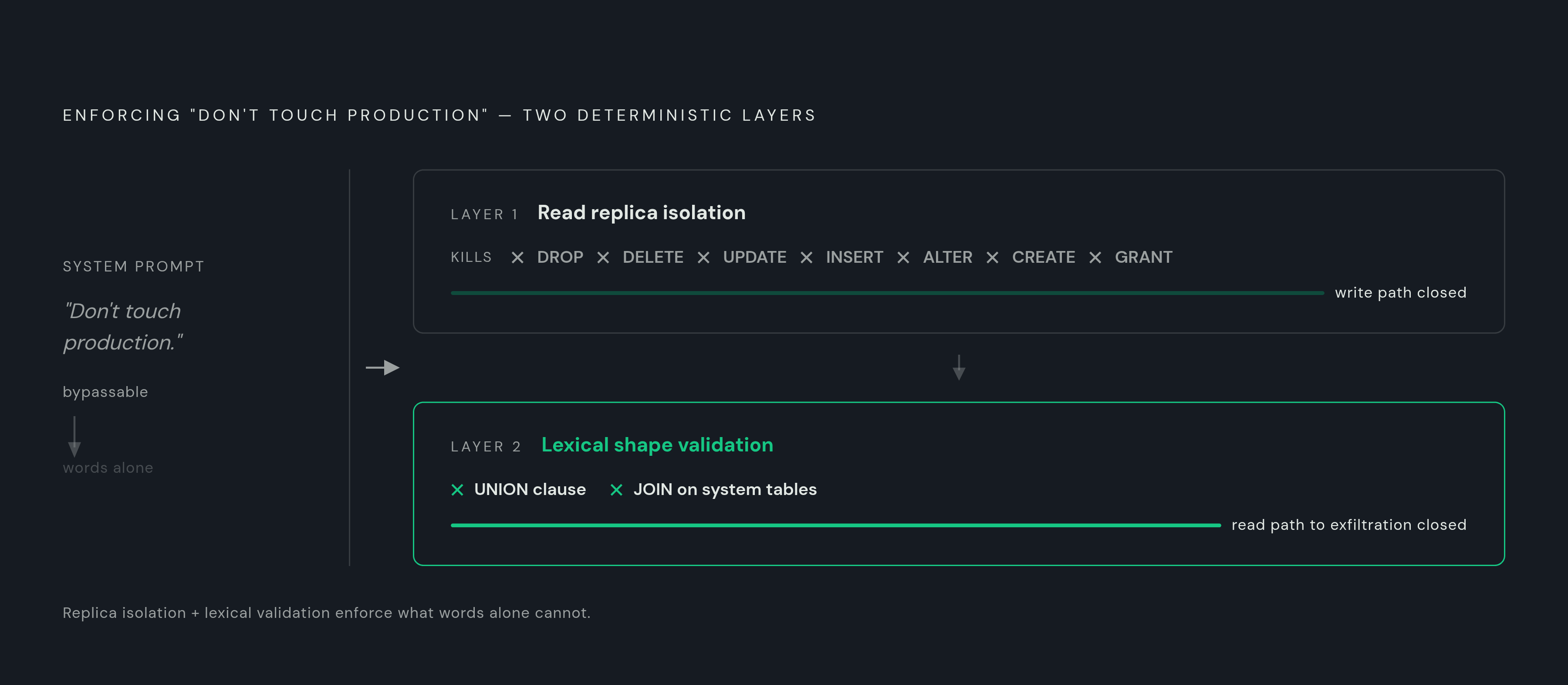
Task: Click the X icon before GRANT
Action: [1095, 258]
